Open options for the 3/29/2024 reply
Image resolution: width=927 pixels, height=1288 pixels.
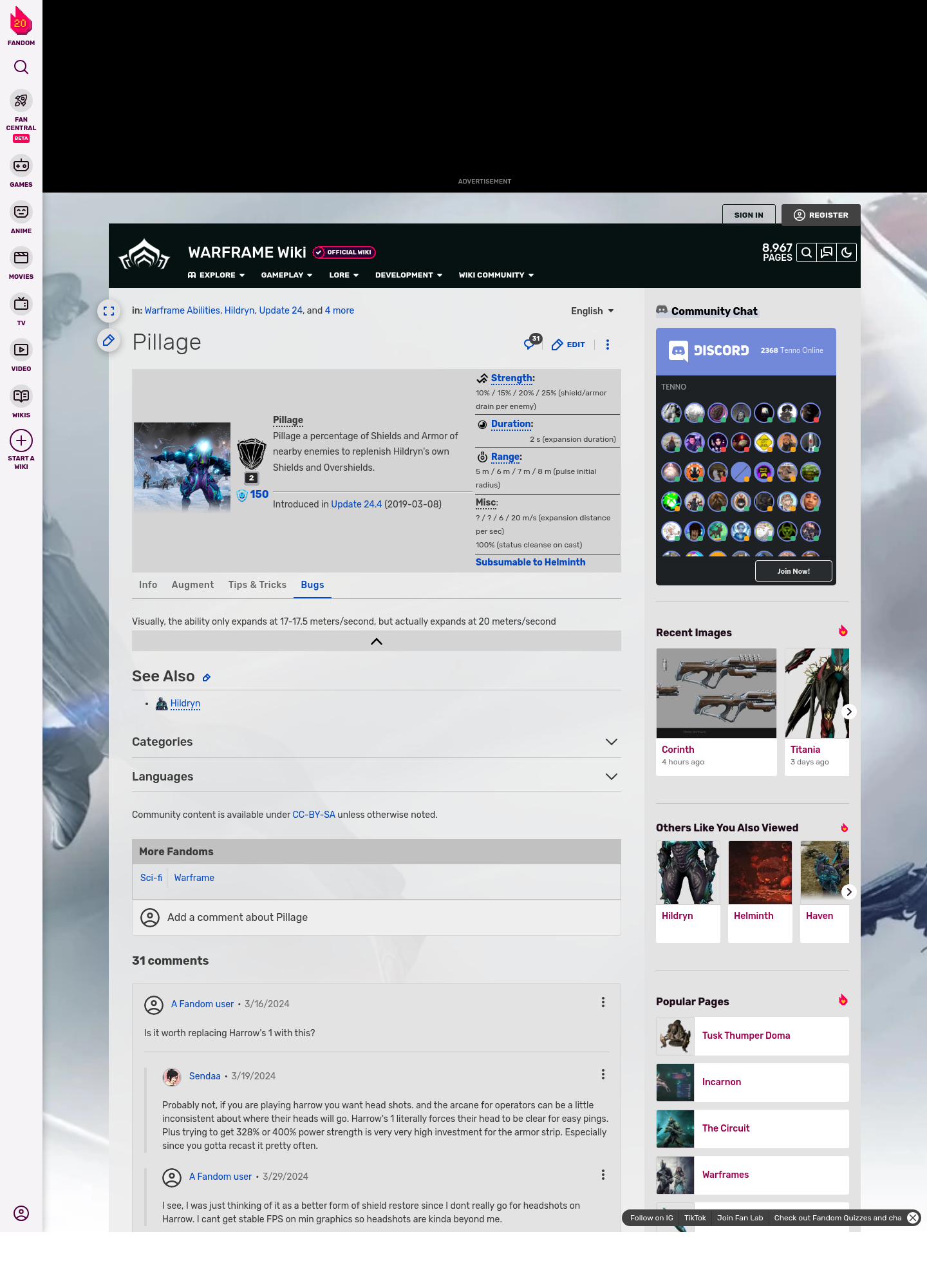click(x=603, y=1175)
